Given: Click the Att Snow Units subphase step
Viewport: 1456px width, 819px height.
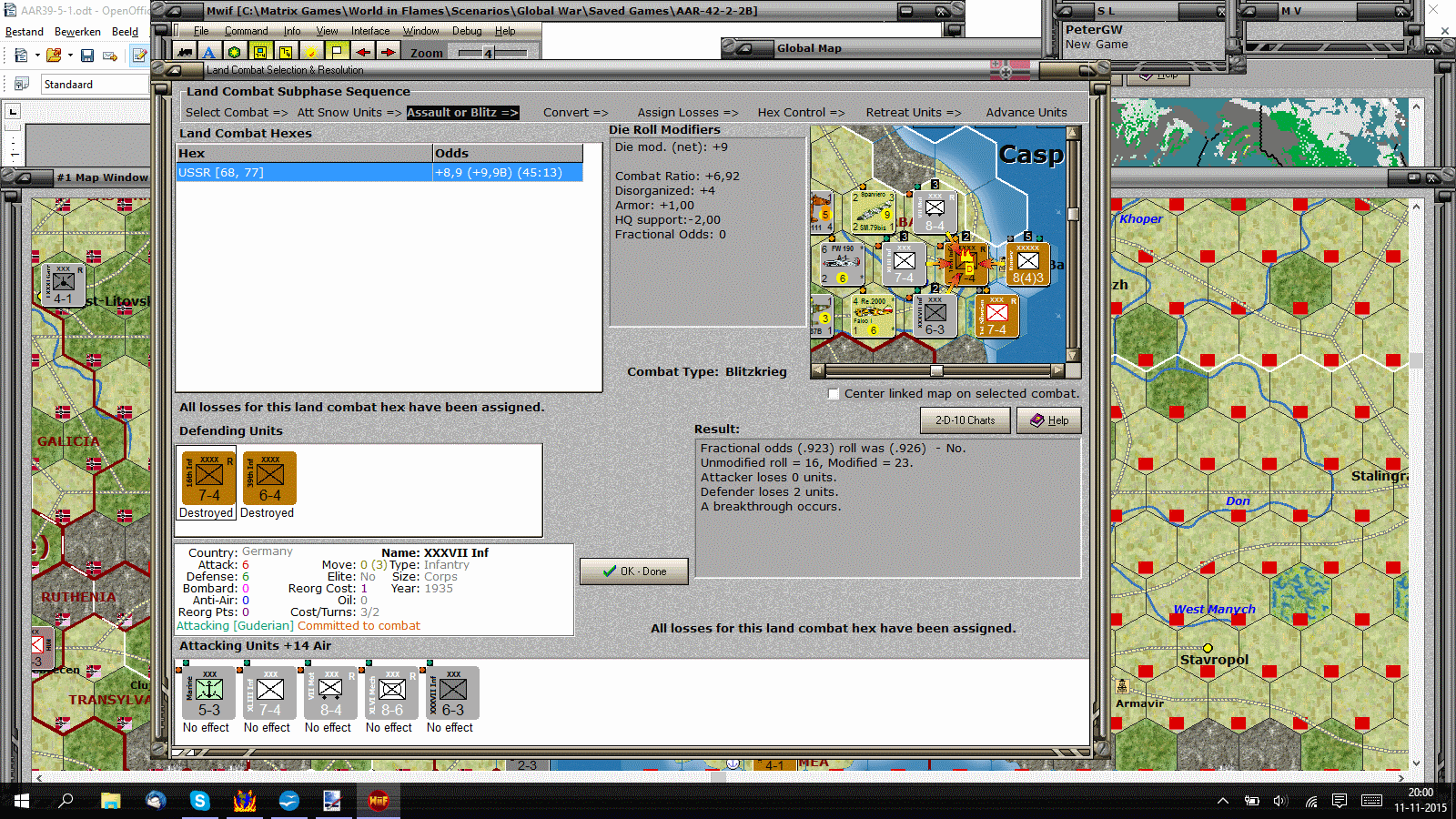Looking at the screenshot, I should click(349, 113).
